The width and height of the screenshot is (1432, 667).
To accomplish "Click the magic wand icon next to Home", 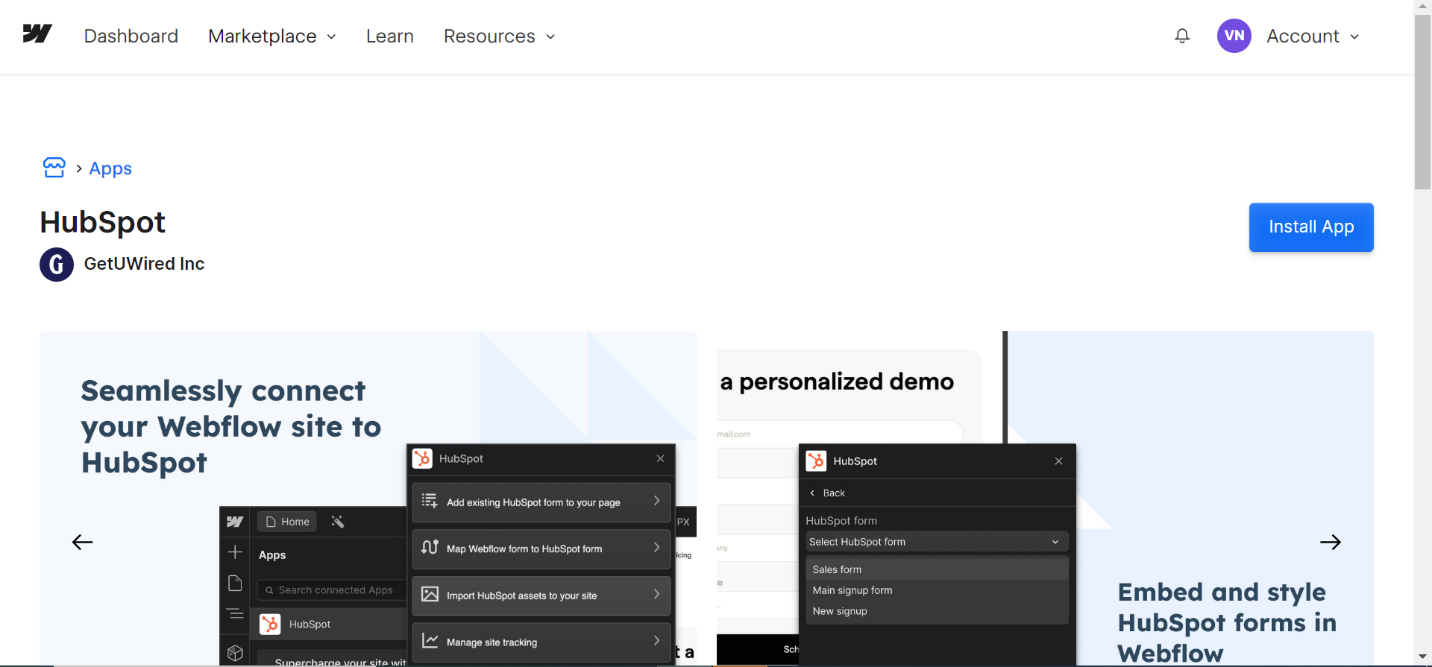I will click(x=338, y=521).
